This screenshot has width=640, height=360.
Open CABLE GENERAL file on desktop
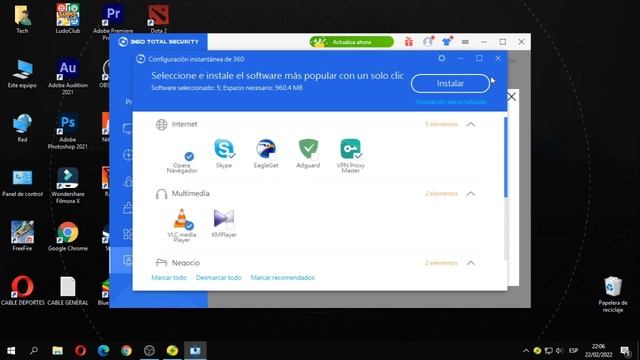click(x=68, y=291)
